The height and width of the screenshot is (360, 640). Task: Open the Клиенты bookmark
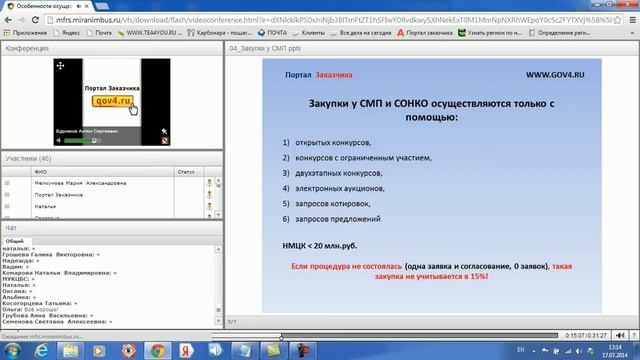[309, 33]
